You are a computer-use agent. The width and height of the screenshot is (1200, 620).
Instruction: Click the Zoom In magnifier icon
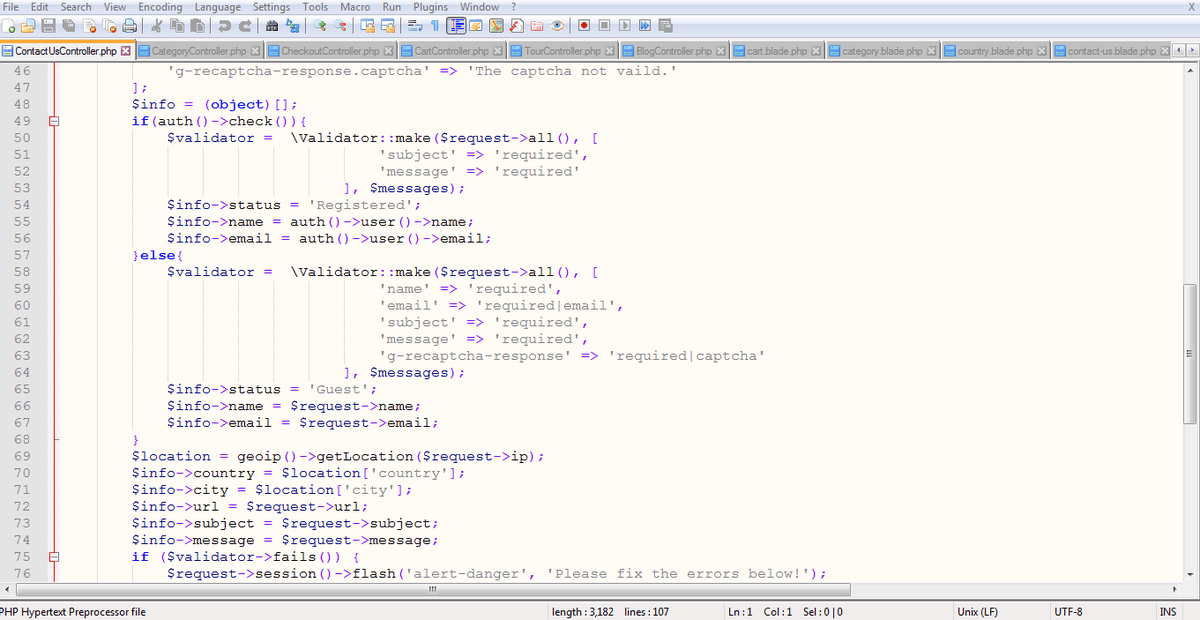[x=322, y=29]
